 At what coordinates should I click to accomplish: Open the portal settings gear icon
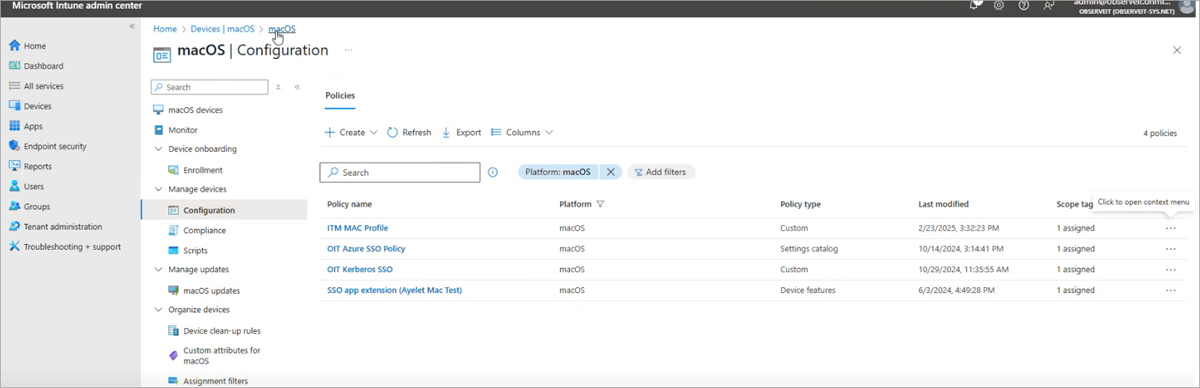tap(998, 5)
